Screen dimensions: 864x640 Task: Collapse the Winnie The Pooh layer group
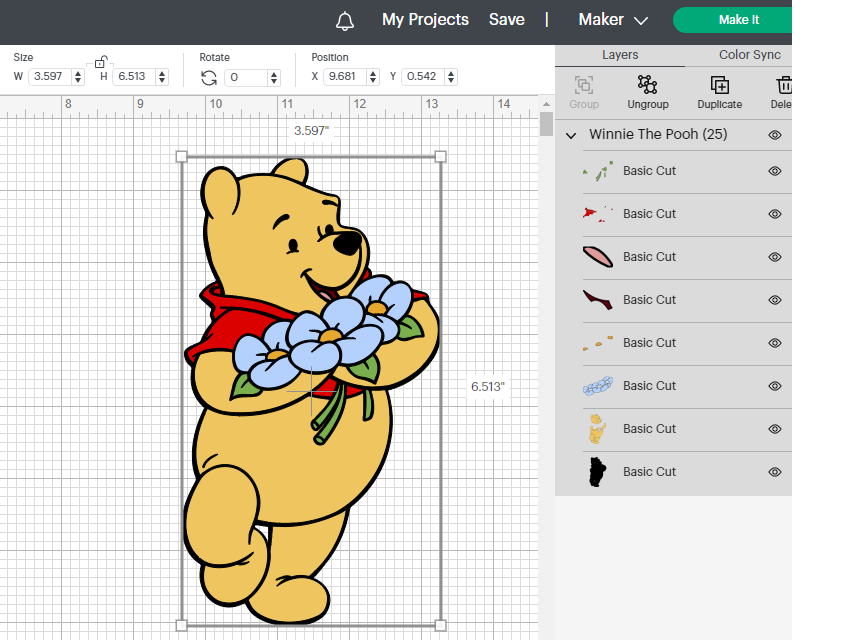(571, 135)
